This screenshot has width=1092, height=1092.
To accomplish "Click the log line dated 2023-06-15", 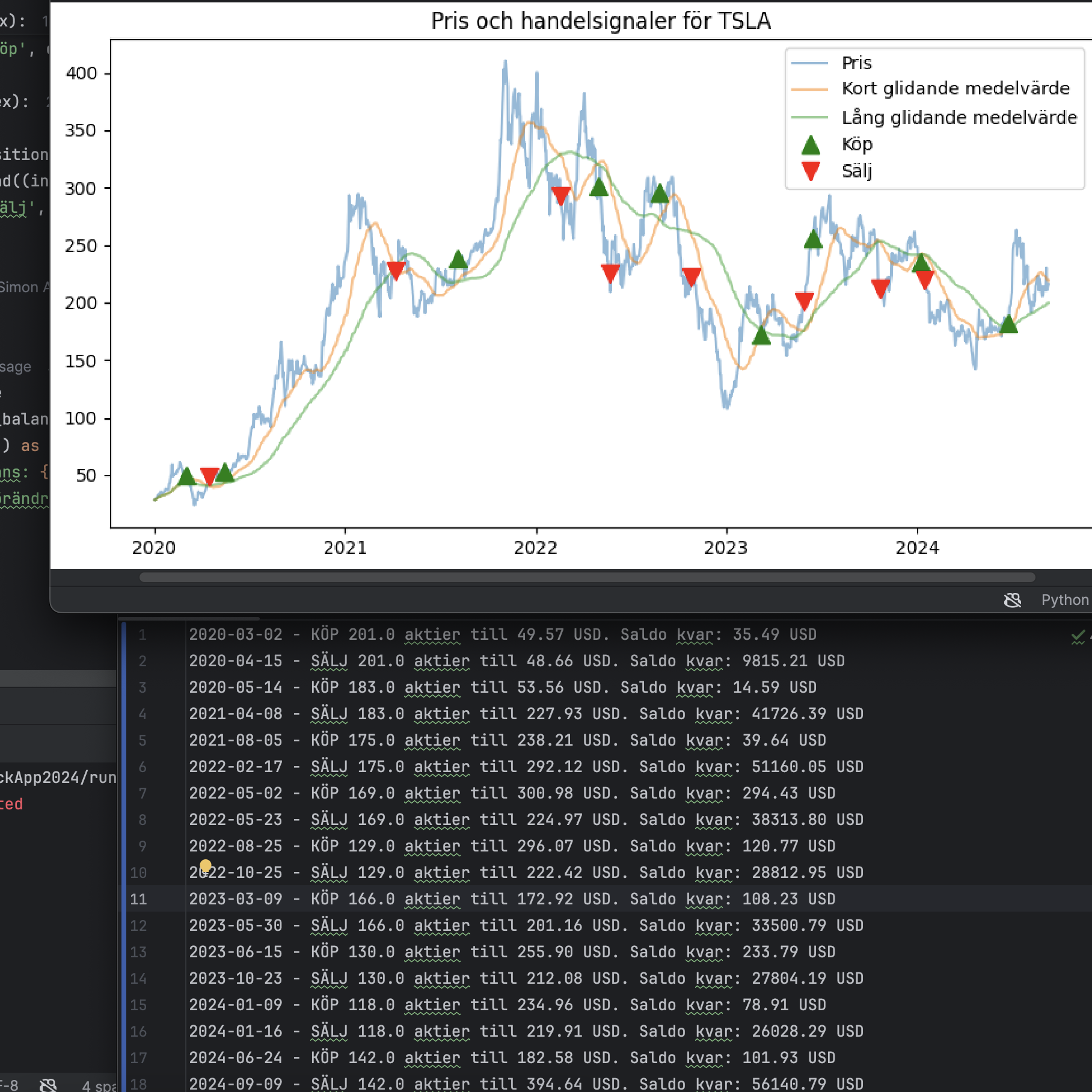I will point(512,952).
